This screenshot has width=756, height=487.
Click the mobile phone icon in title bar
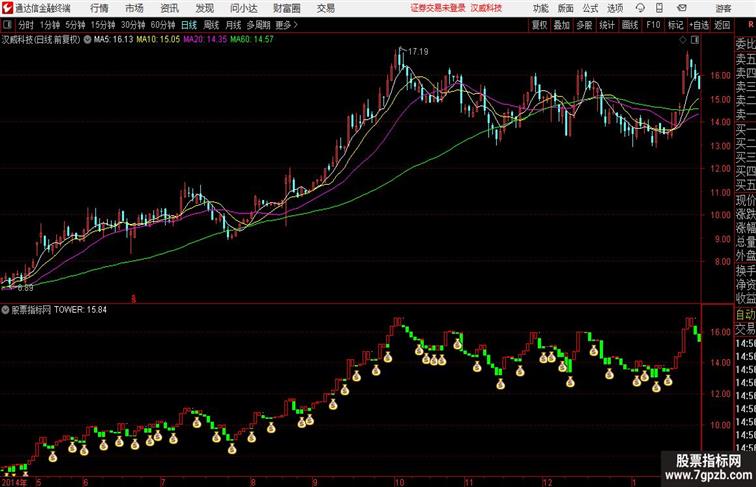point(660,8)
